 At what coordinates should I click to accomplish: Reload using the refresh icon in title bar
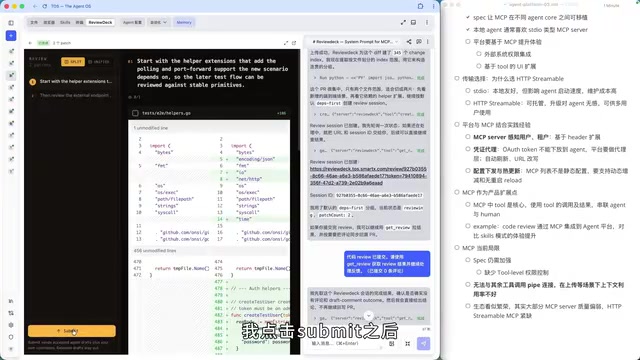(x=44, y=7)
